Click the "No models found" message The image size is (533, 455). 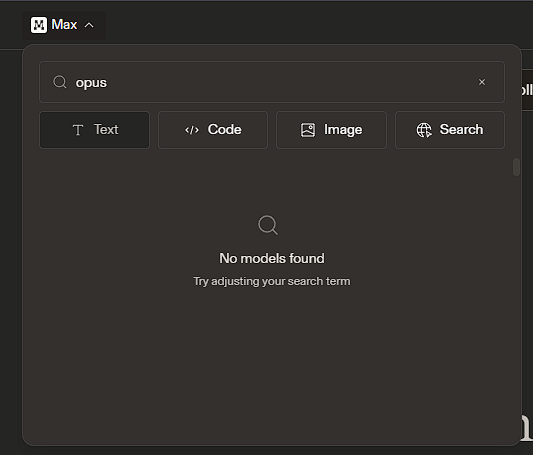pyautogui.click(x=272, y=258)
